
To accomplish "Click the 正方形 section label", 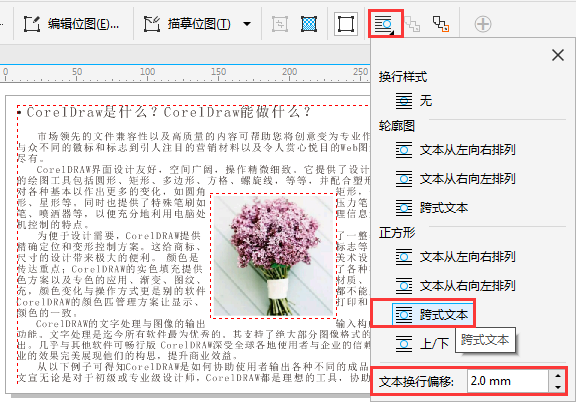I will coord(397,233).
